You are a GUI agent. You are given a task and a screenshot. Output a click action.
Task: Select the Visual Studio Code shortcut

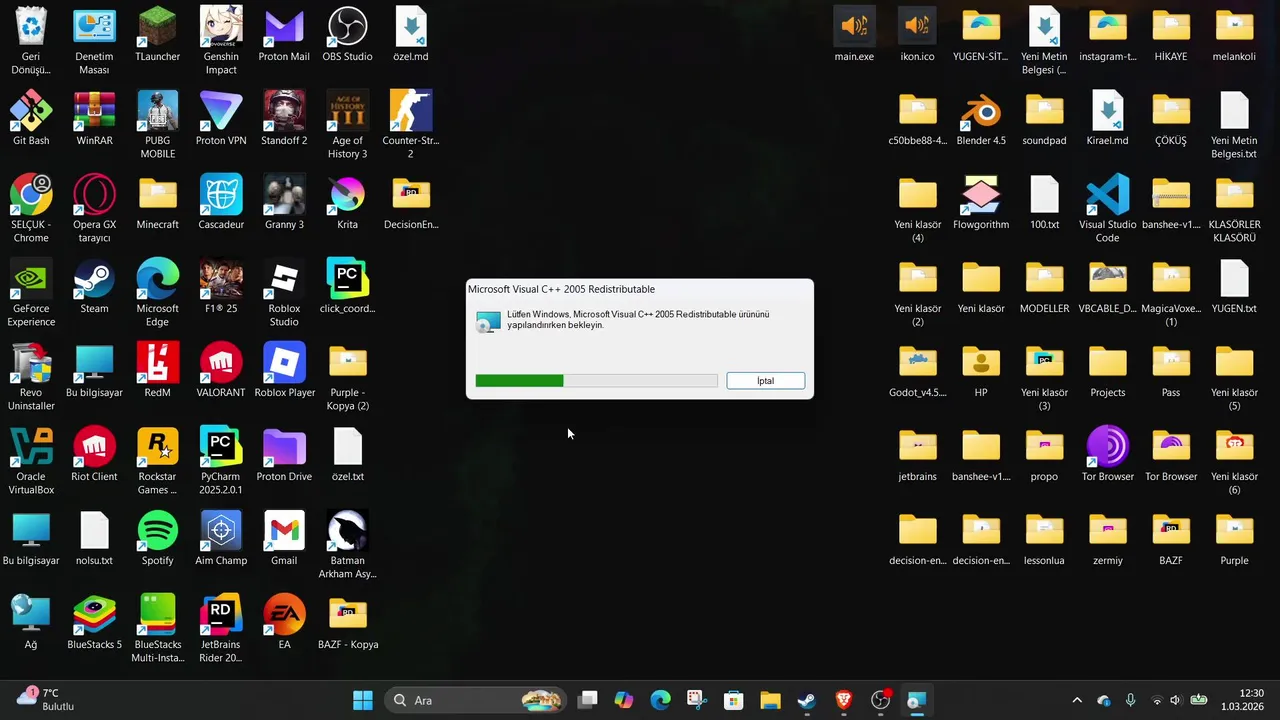click(1107, 209)
